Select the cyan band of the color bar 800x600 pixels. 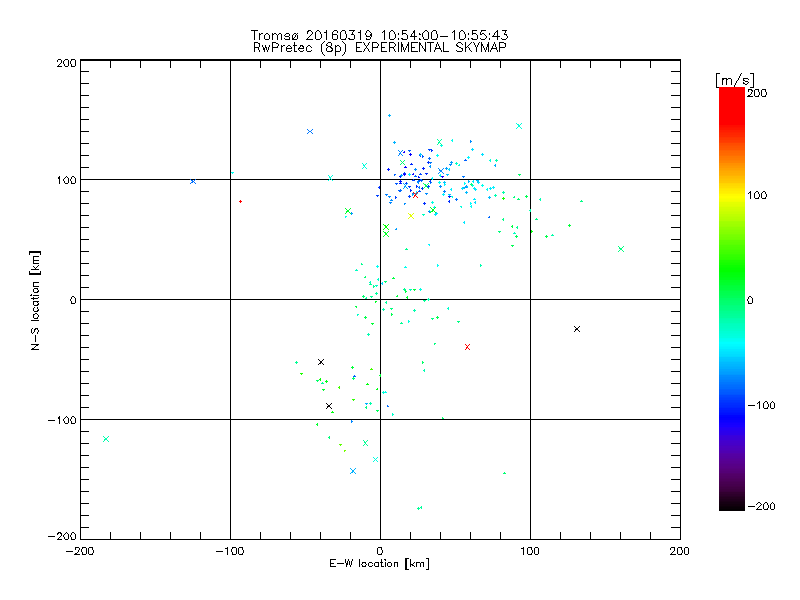[732, 343]
